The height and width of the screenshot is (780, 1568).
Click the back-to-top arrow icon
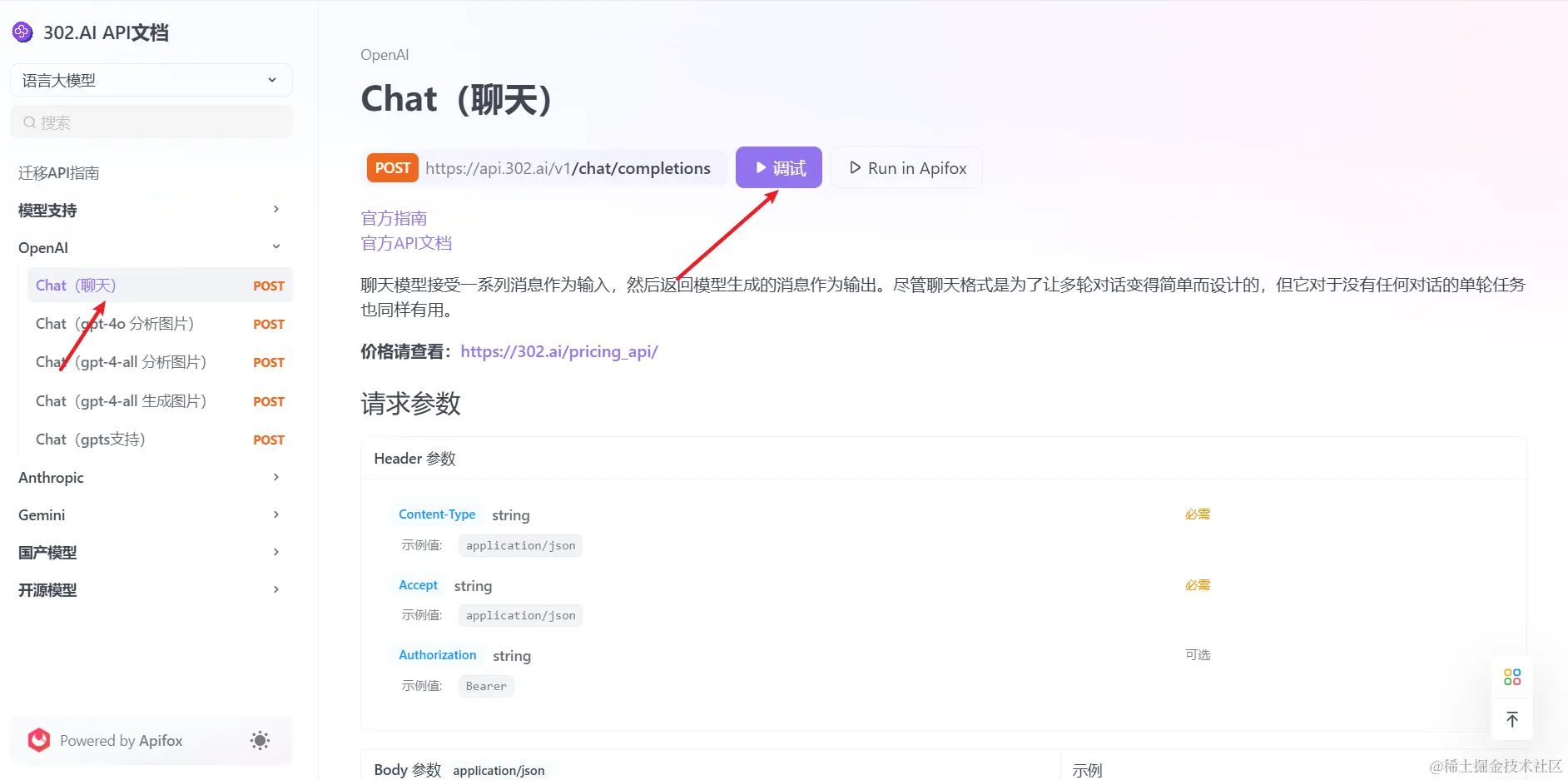pos(1512,719)
